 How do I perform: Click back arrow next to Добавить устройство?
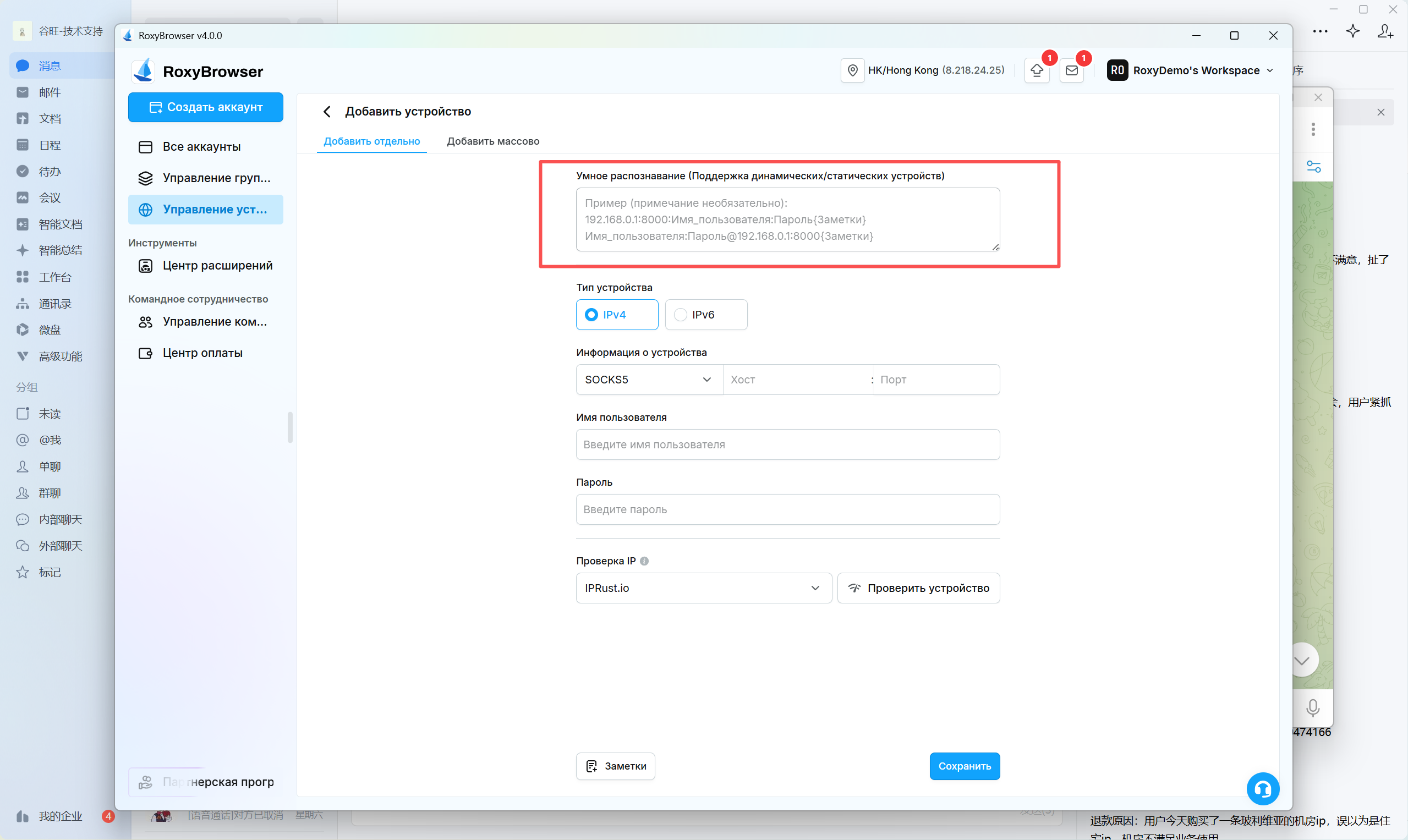pos(327,112)
